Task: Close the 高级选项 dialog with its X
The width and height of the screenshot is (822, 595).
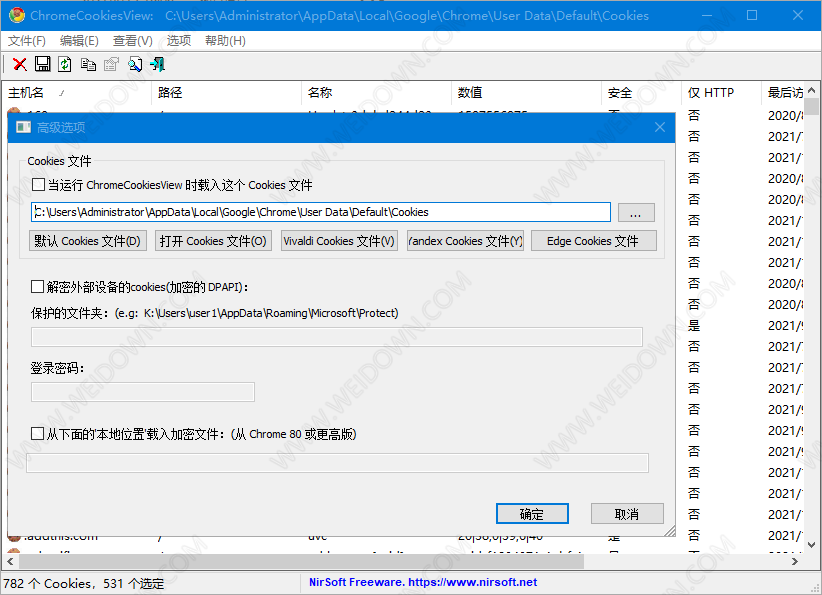Action: (x=660, y=127)
